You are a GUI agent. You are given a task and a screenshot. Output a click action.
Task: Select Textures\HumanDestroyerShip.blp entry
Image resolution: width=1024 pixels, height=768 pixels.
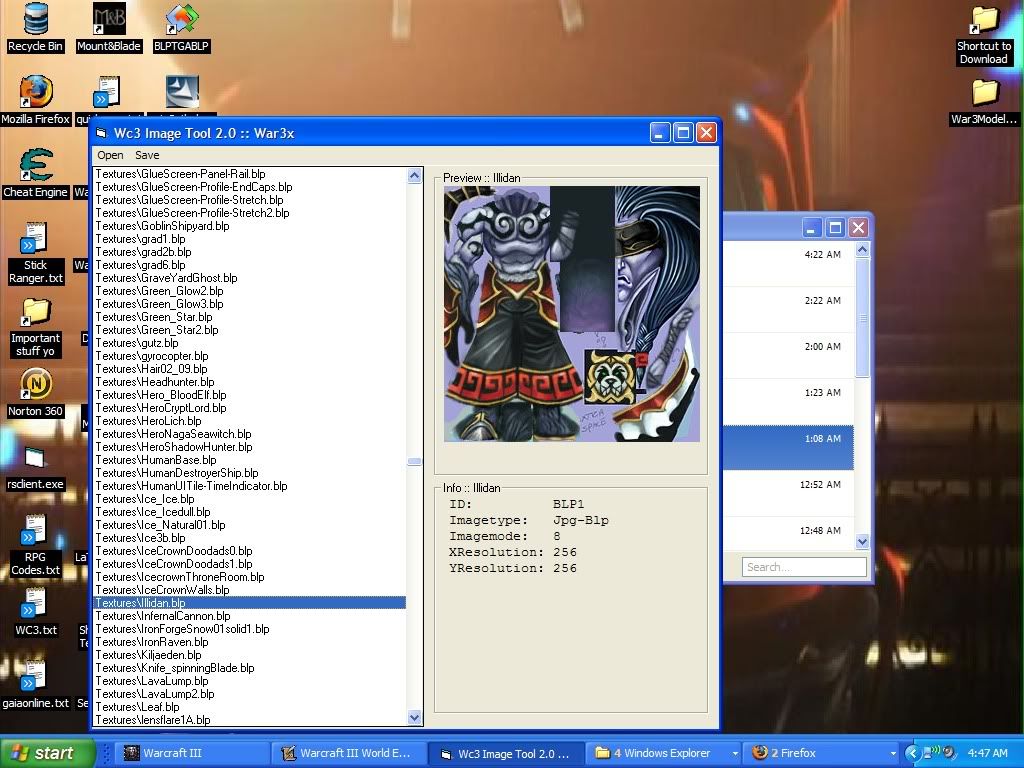click(250, 473)
